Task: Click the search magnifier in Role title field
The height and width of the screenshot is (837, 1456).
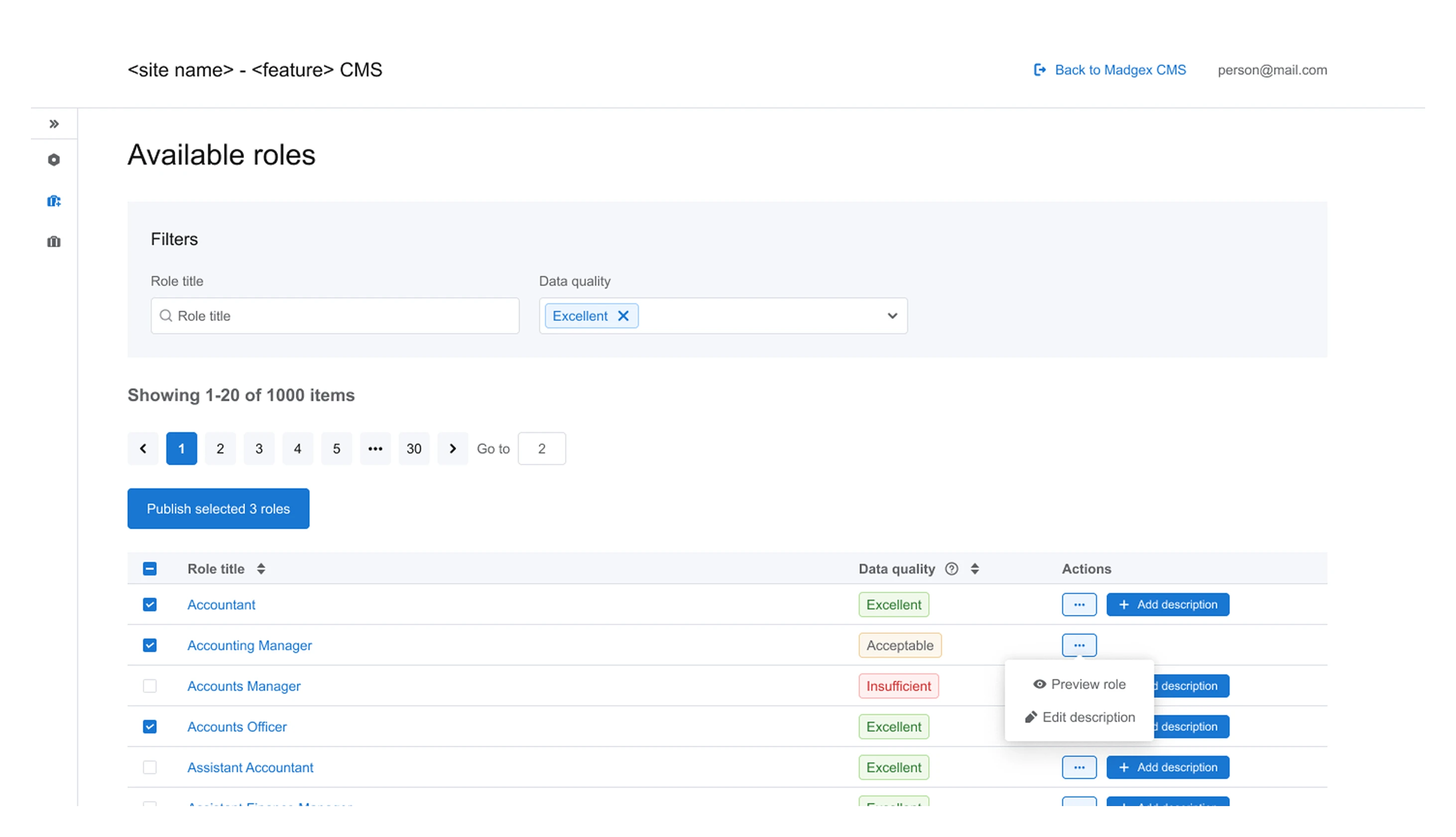Action: coord(166,315)
